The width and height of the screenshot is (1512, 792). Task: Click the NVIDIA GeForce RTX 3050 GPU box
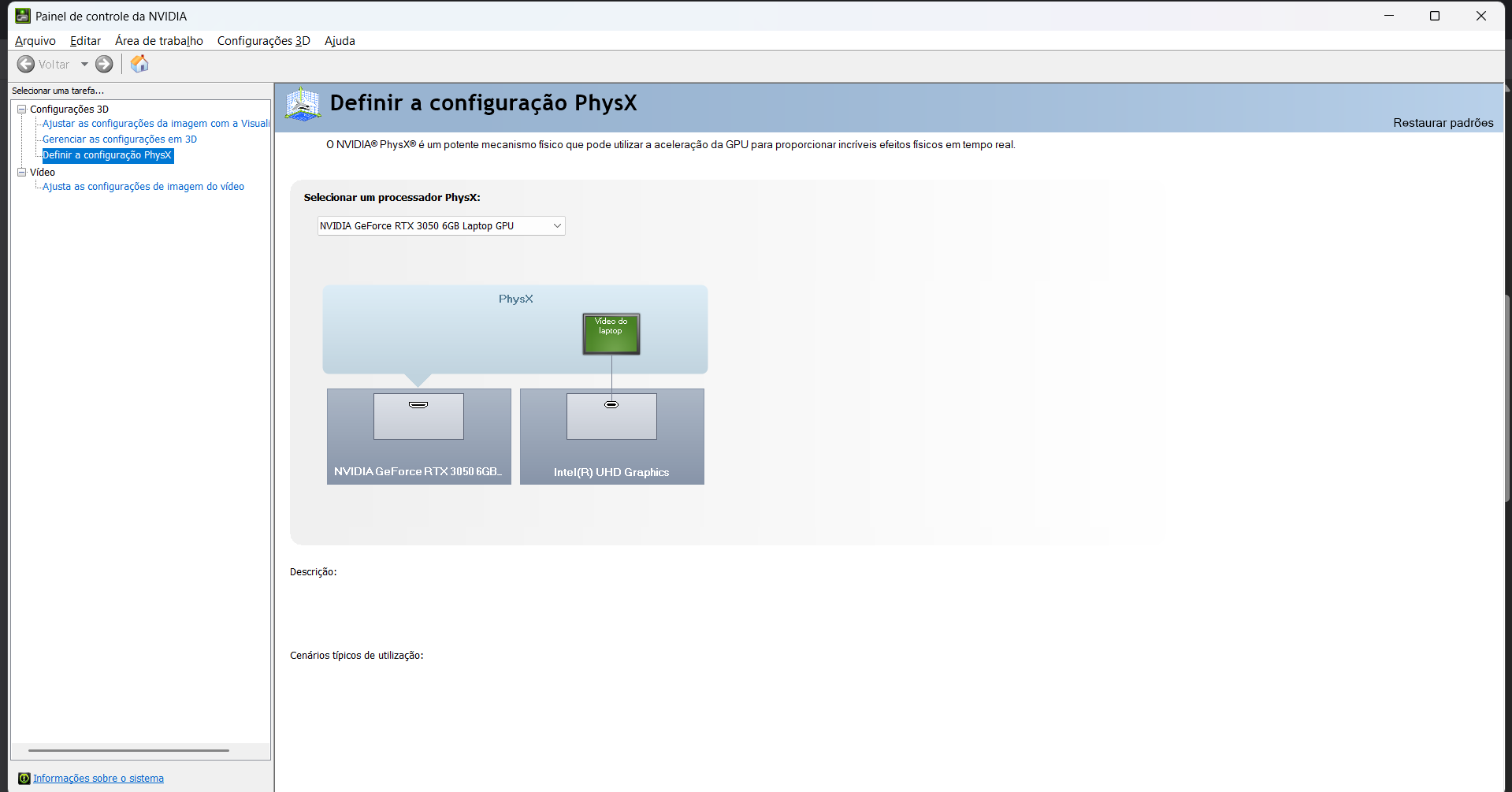click(x=419, y=437)
